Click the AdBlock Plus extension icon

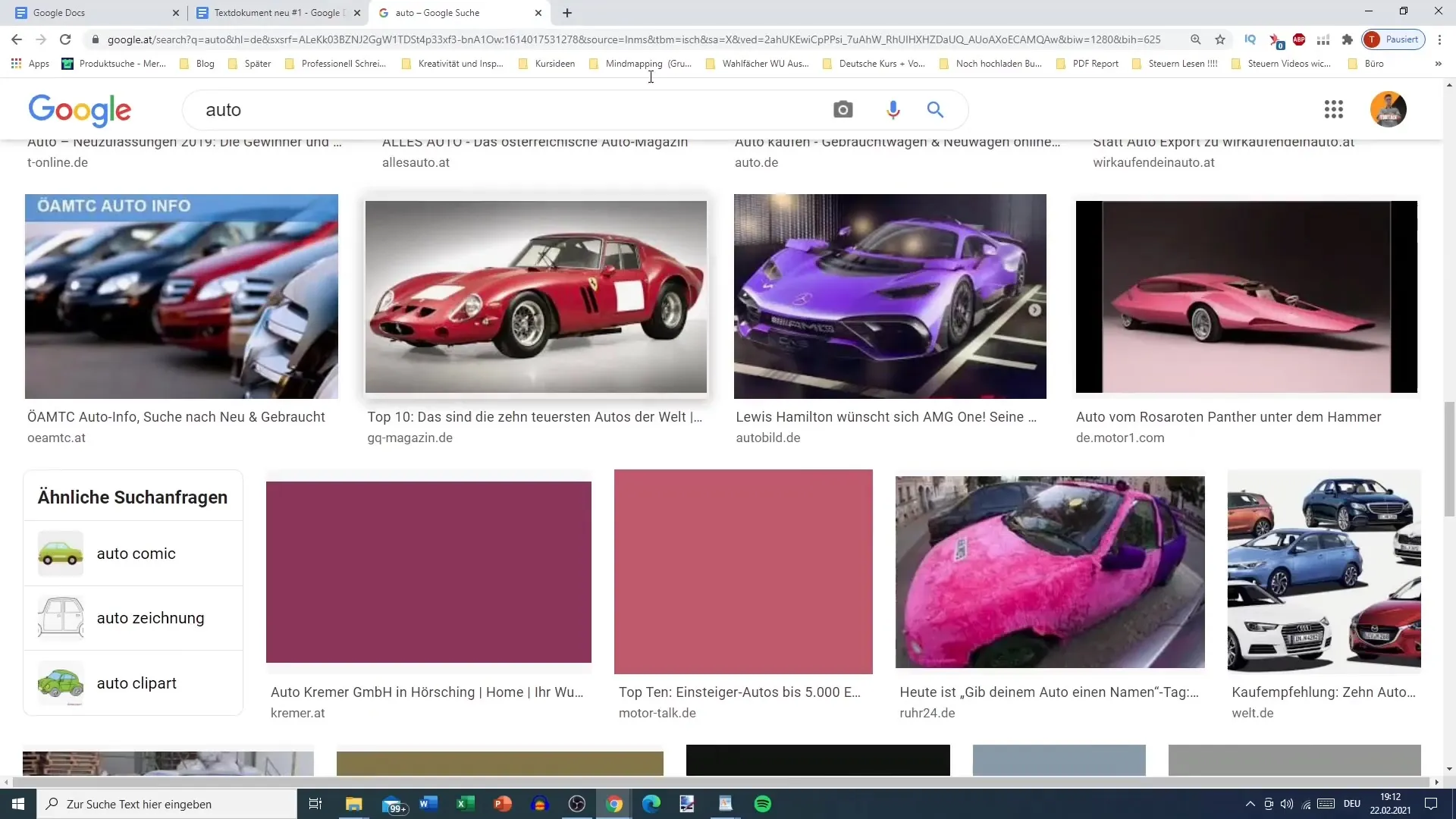point(1299,39)
